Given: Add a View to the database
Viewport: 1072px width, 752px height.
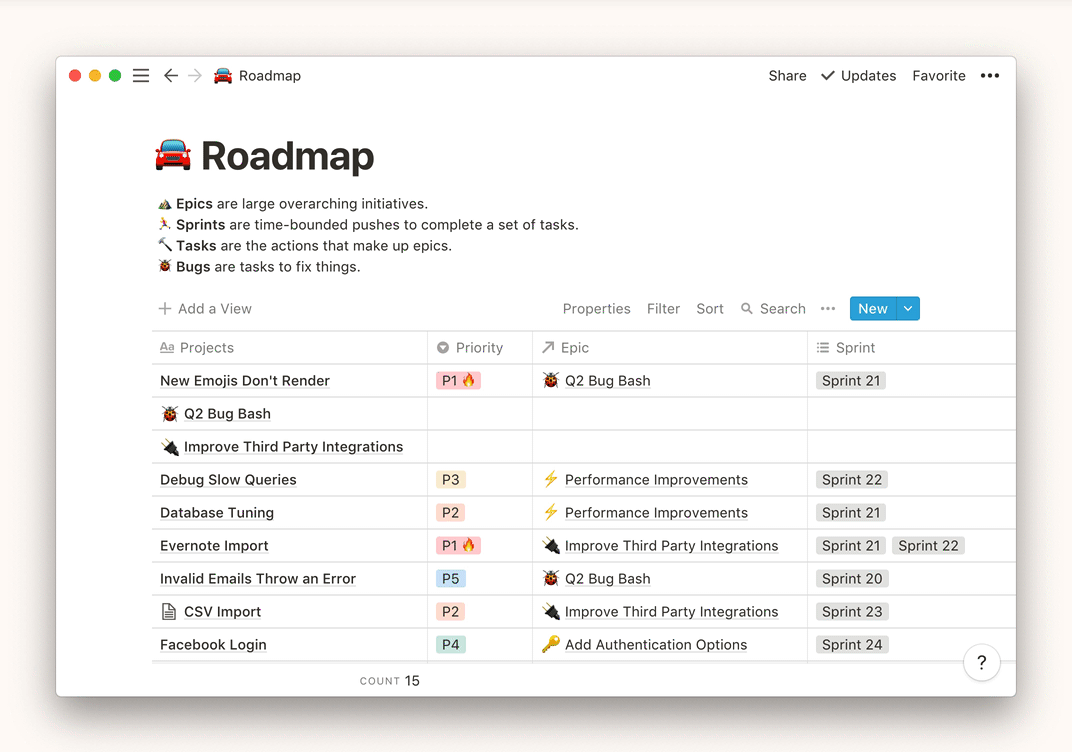Looking at the screenshot, I should [x=205, y=309].
